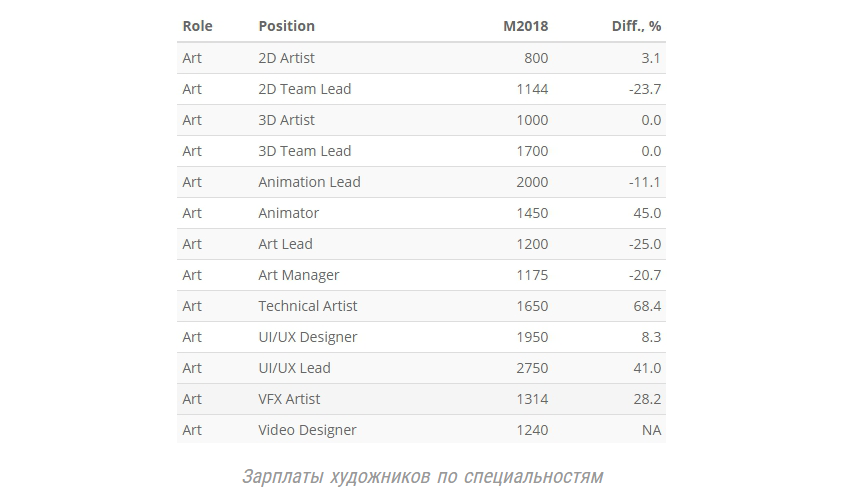Select the 3D Artist position cell
The width and height of the screenshot is (855, 498).
(286, 120)
